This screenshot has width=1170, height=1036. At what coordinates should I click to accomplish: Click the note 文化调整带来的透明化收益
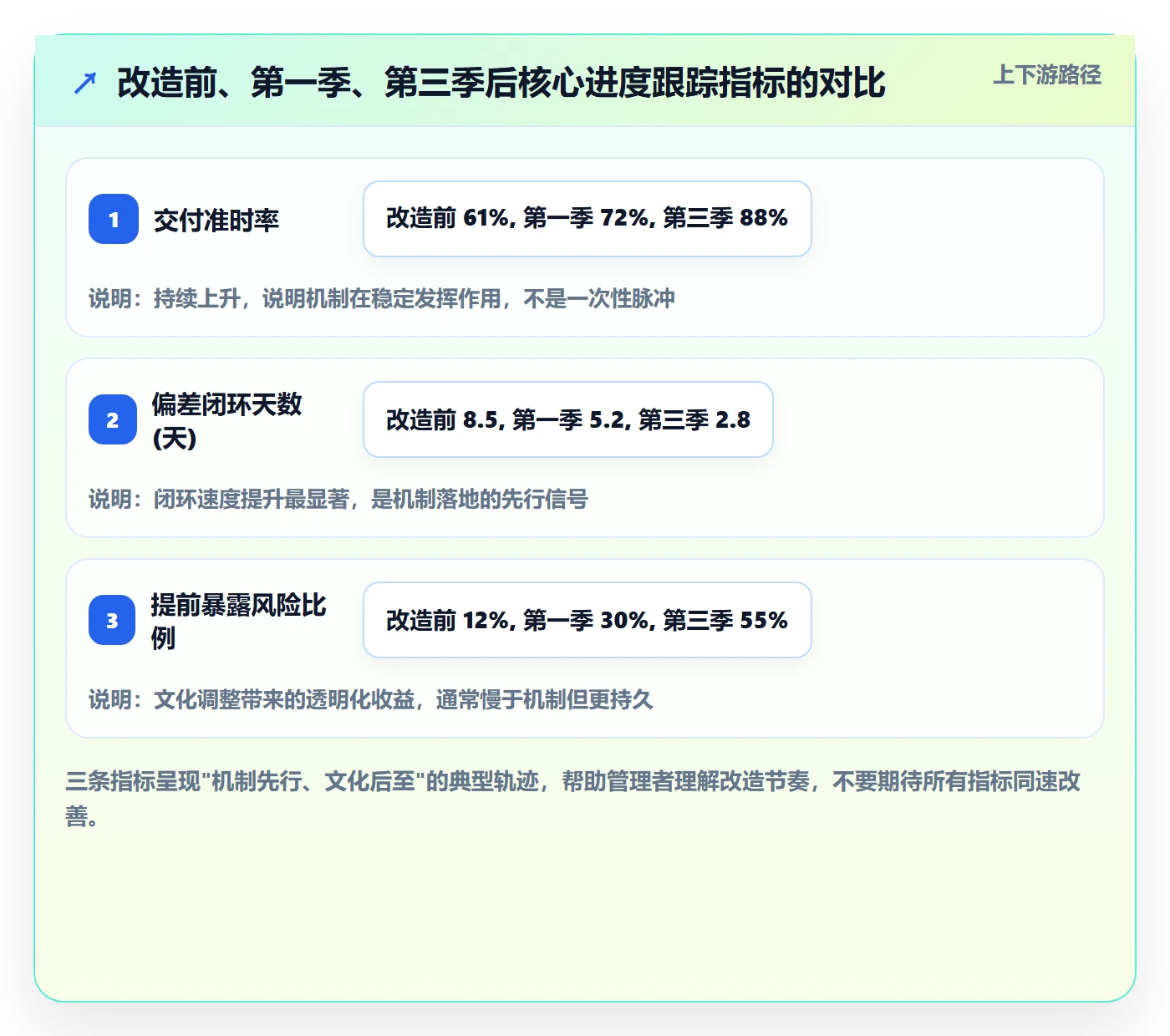pyautogui.click(x=371, y=699)
